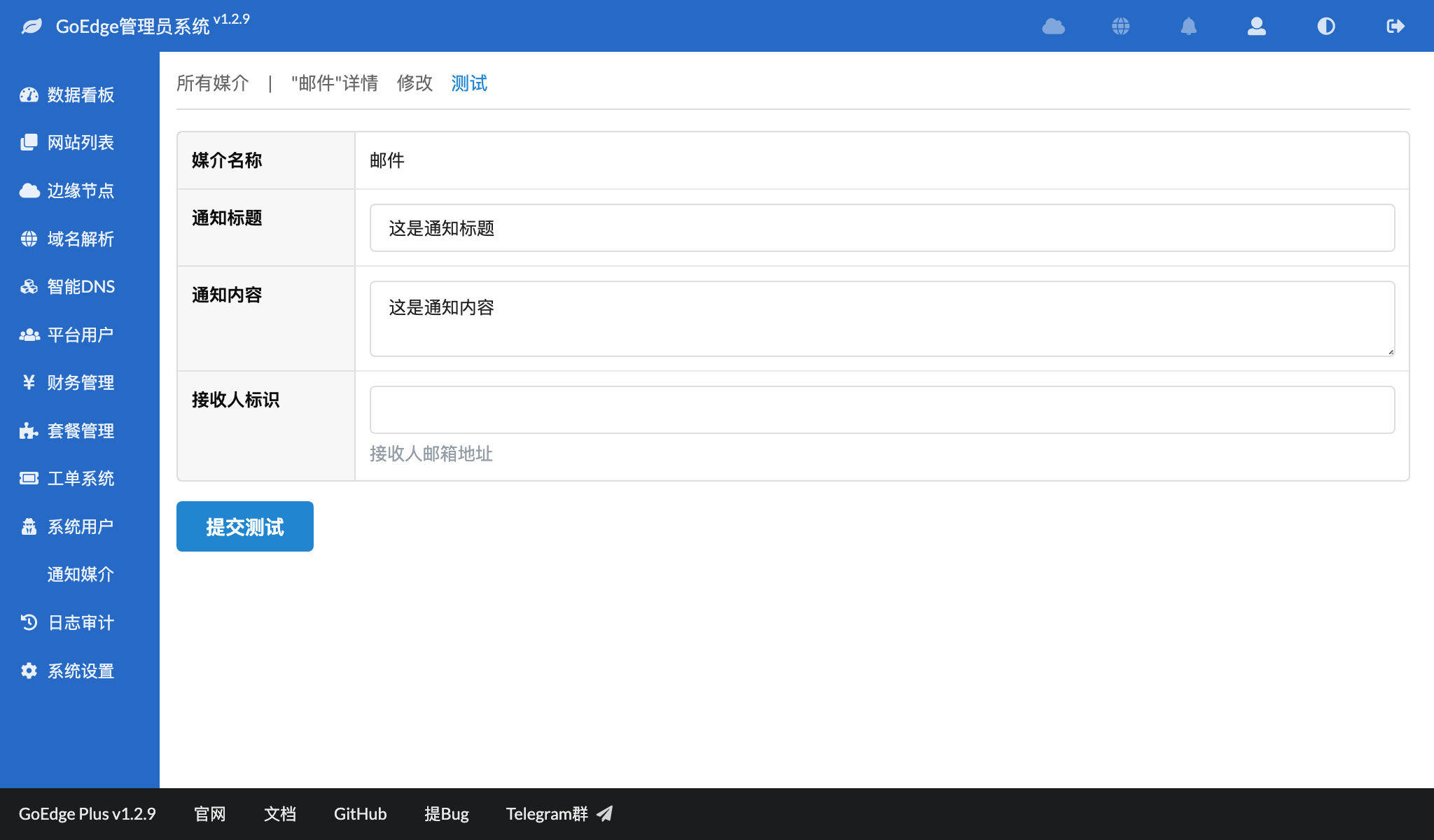Image resolution: width=1434 pixels, height=840 pixels.
Task: Go to 财务管理 sidebar item
Action: click(80, 382)
